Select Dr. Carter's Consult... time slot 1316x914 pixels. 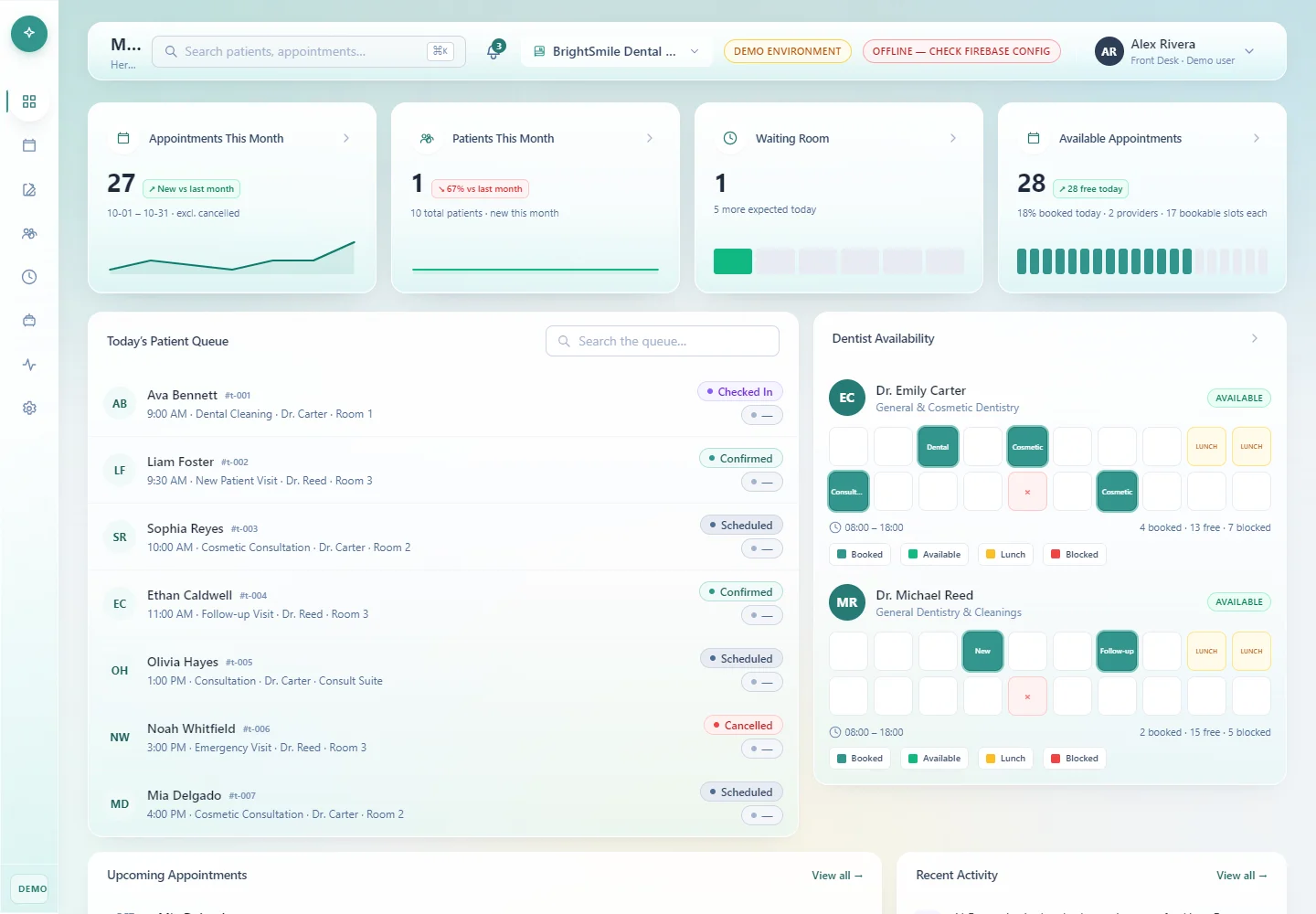tap(848, 492)
